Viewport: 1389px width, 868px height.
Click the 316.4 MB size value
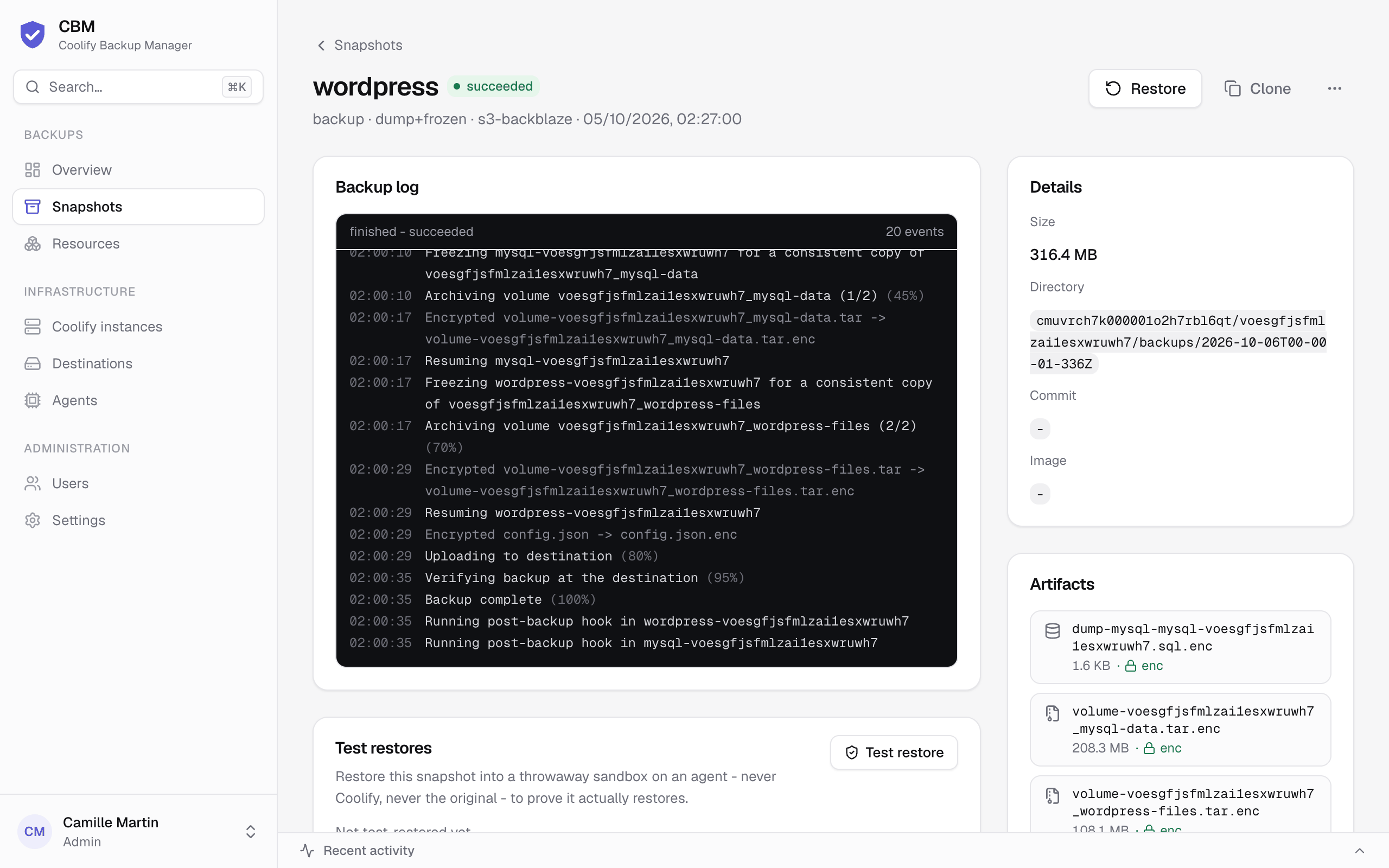tap(1063, 254)
